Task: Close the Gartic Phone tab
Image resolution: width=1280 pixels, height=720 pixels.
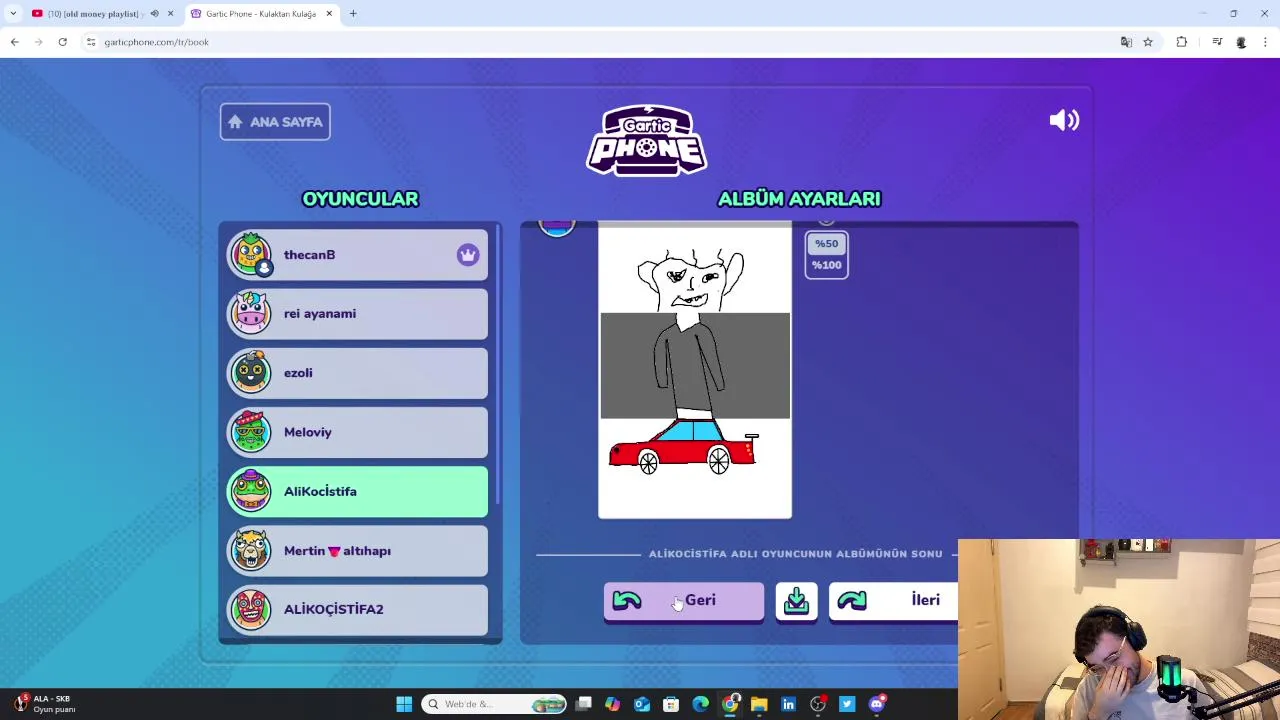Action: click(329, 14)
